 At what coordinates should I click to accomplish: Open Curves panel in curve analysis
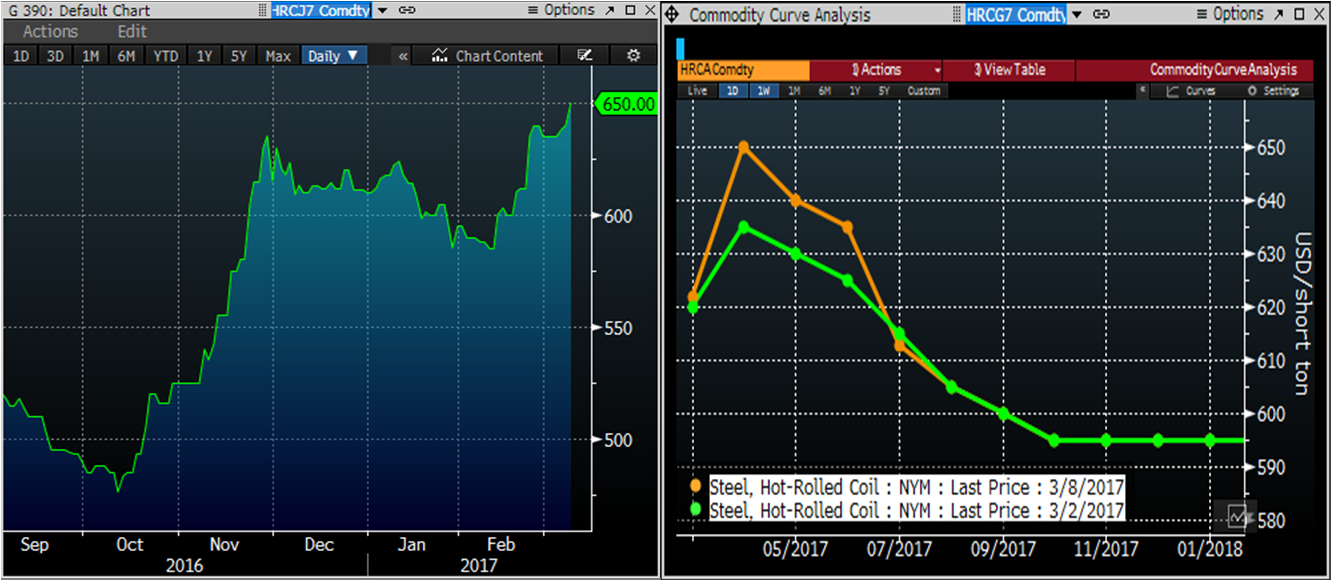[x=1190, y=91]
